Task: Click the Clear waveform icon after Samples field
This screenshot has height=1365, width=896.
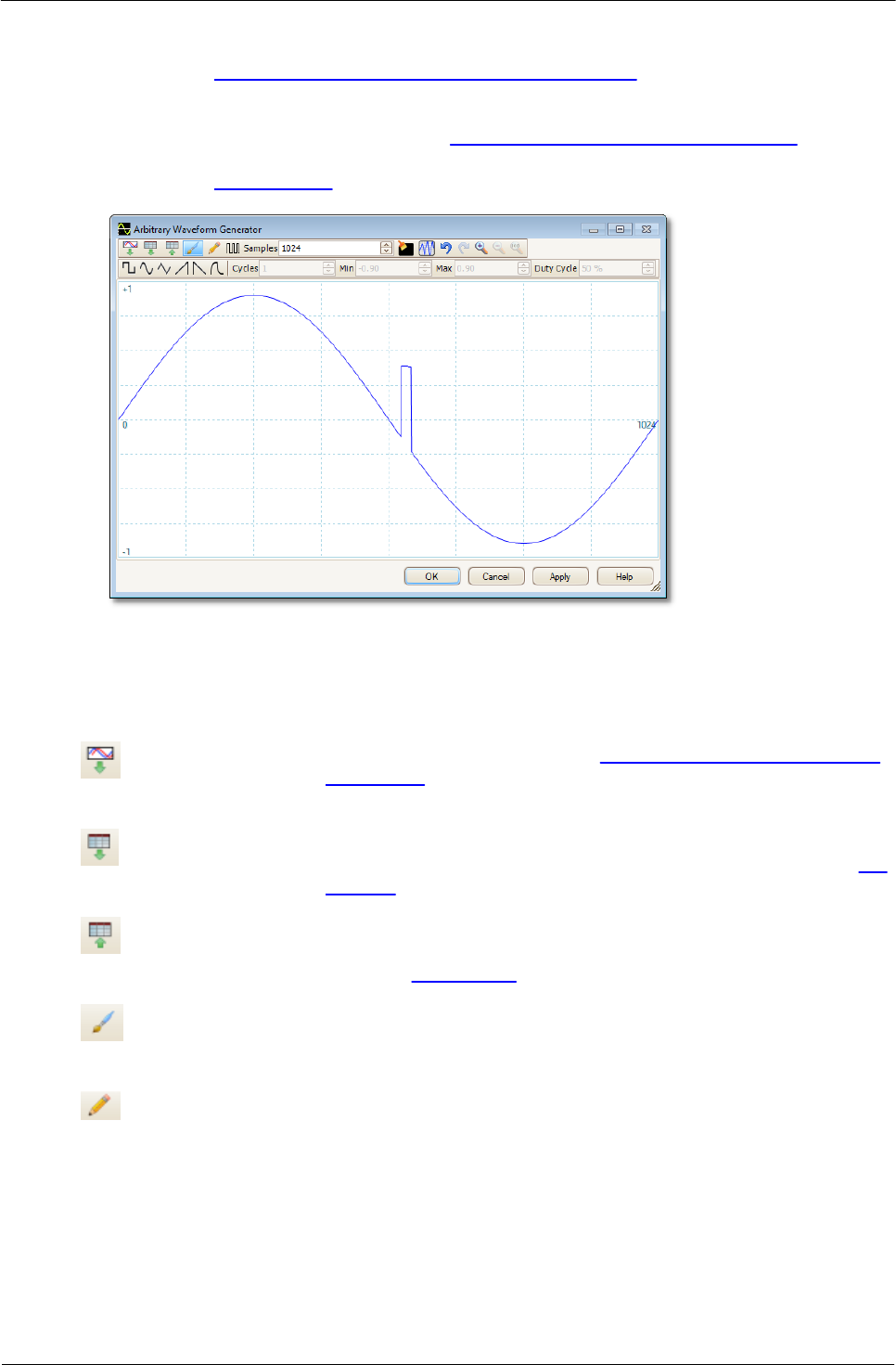Action: tap(405, 248)
